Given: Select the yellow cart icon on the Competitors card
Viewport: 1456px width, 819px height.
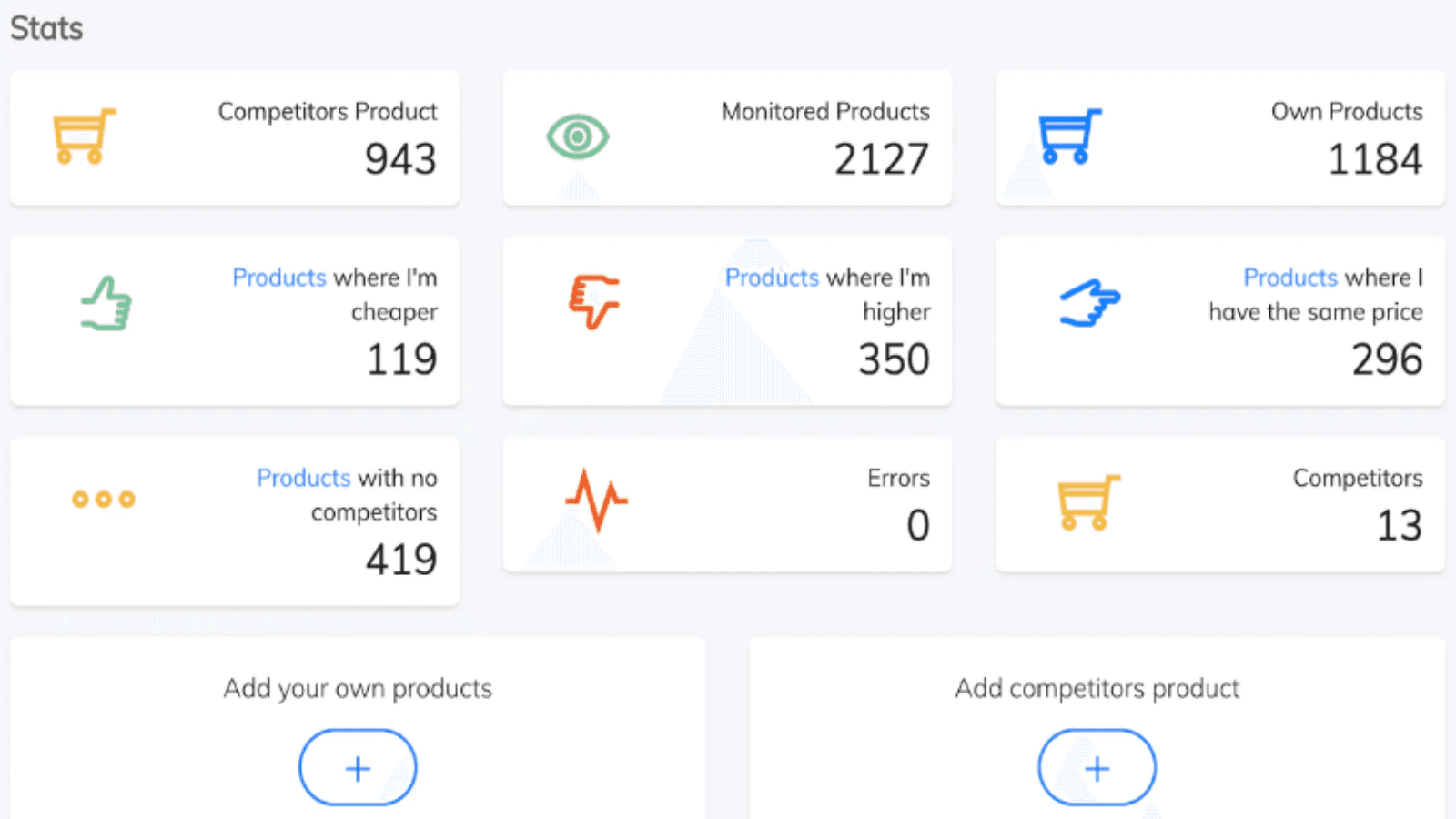Looking at the screenshot, I should point(1088,503).
